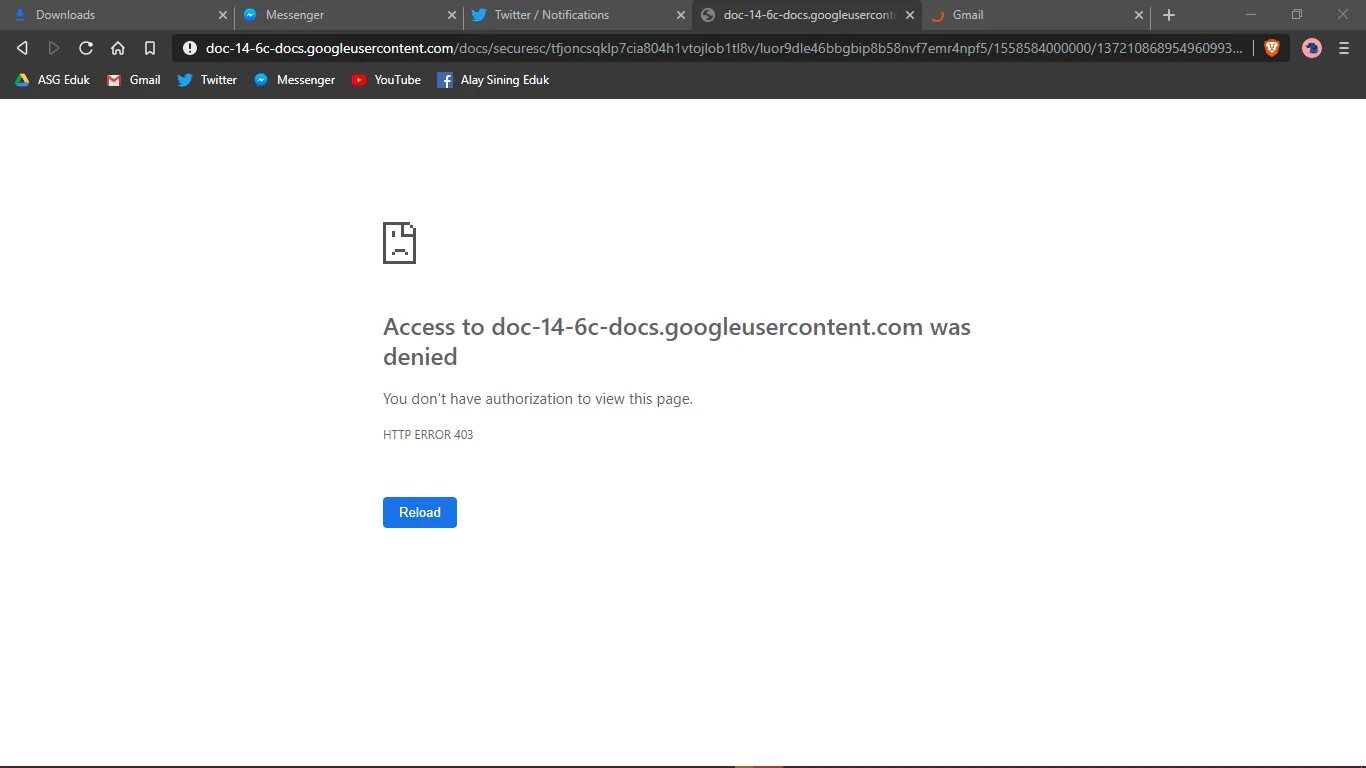Viewport: 1366px width, 768px height.
Task: Open the Twitter bookmark
Action: click(x=207, y=80)
